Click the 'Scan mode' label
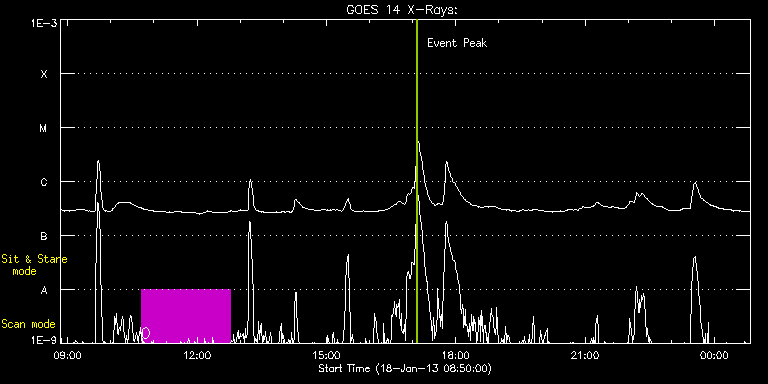The image size is (768, 384). tap(28, 324)
